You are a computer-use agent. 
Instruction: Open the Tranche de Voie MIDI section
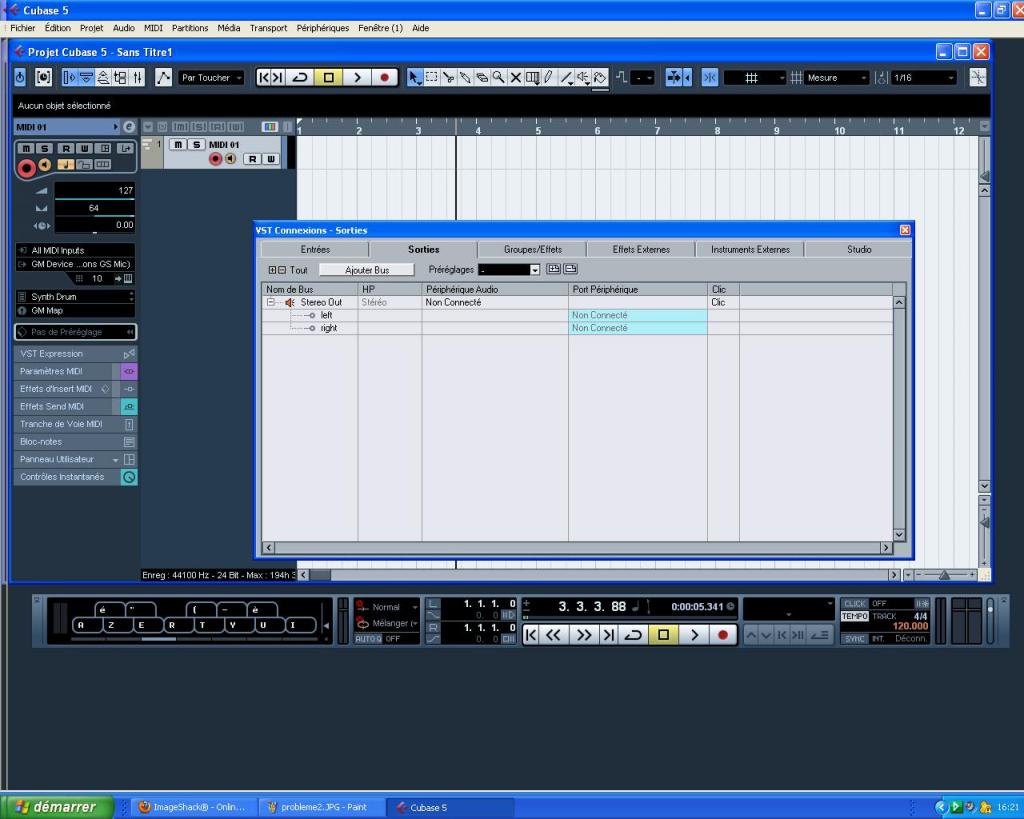pyautogui.click(x=67, y=424)
